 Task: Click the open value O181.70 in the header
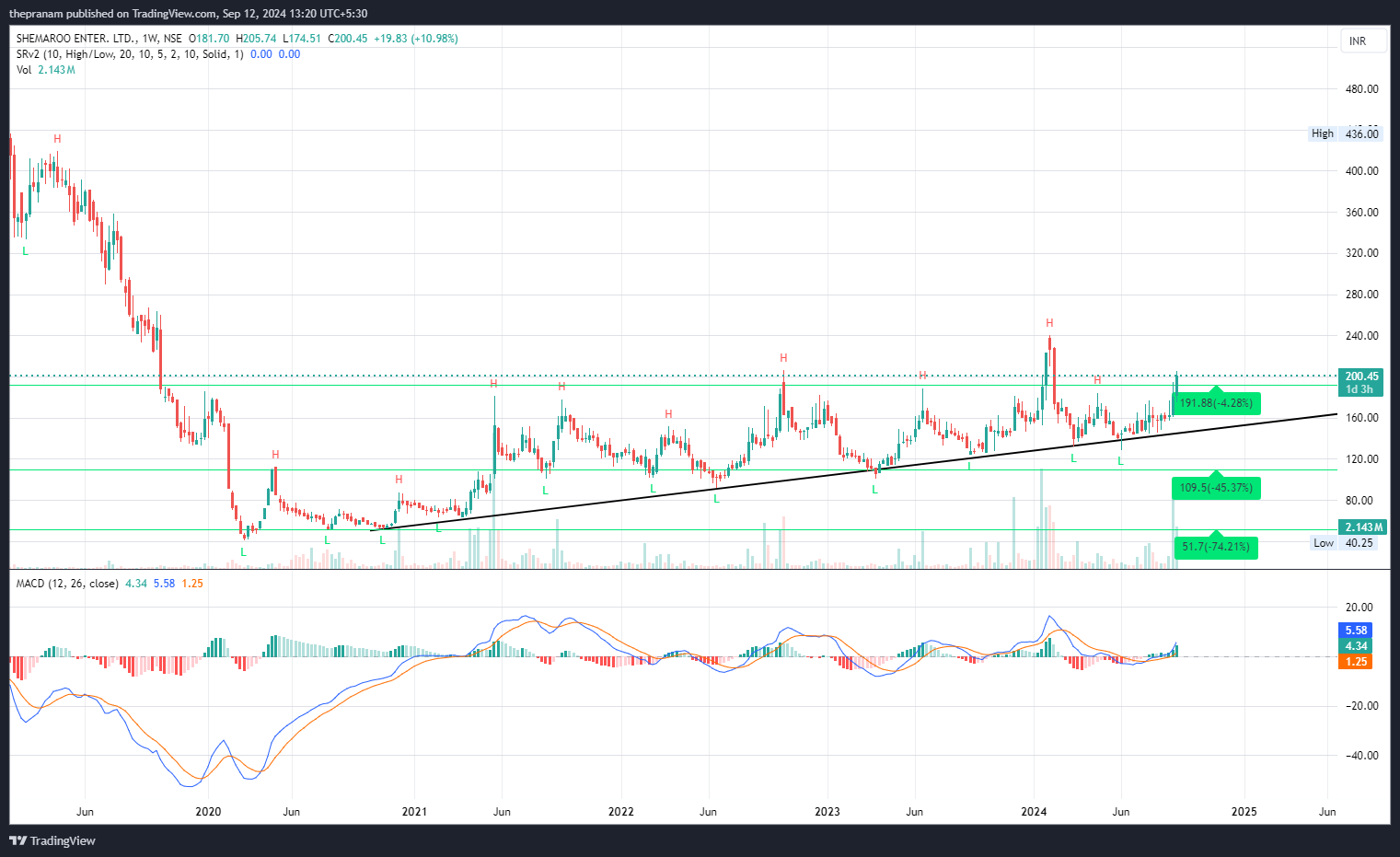pyautogui.click(x=209, y=39)
